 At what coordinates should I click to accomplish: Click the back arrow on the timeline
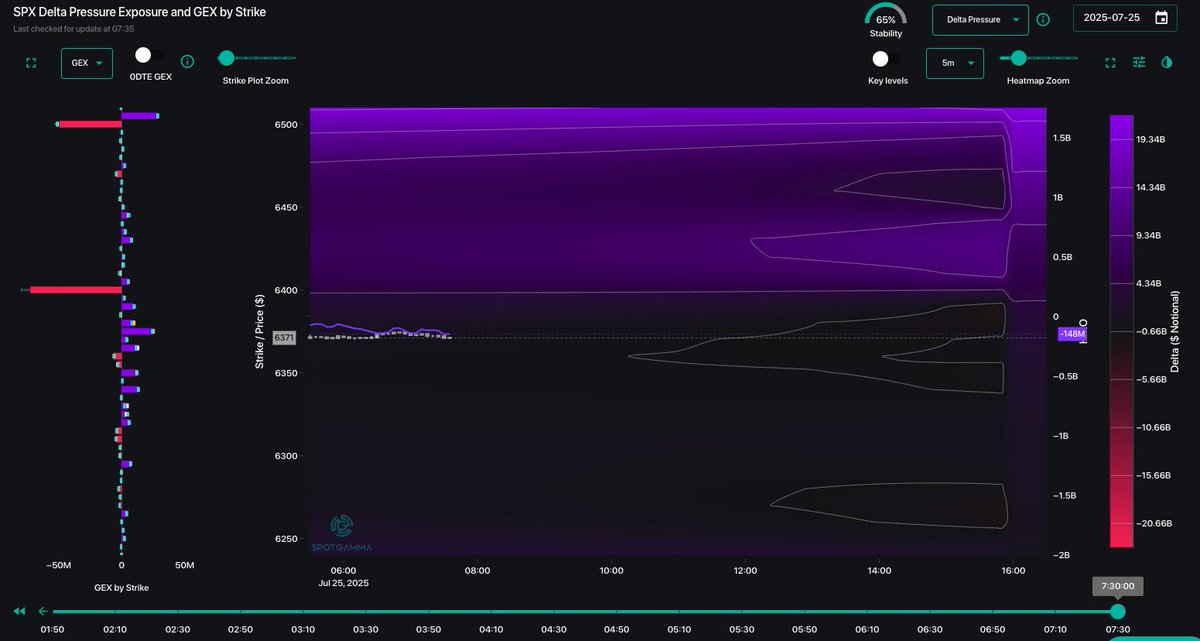[x=43, y=611]
